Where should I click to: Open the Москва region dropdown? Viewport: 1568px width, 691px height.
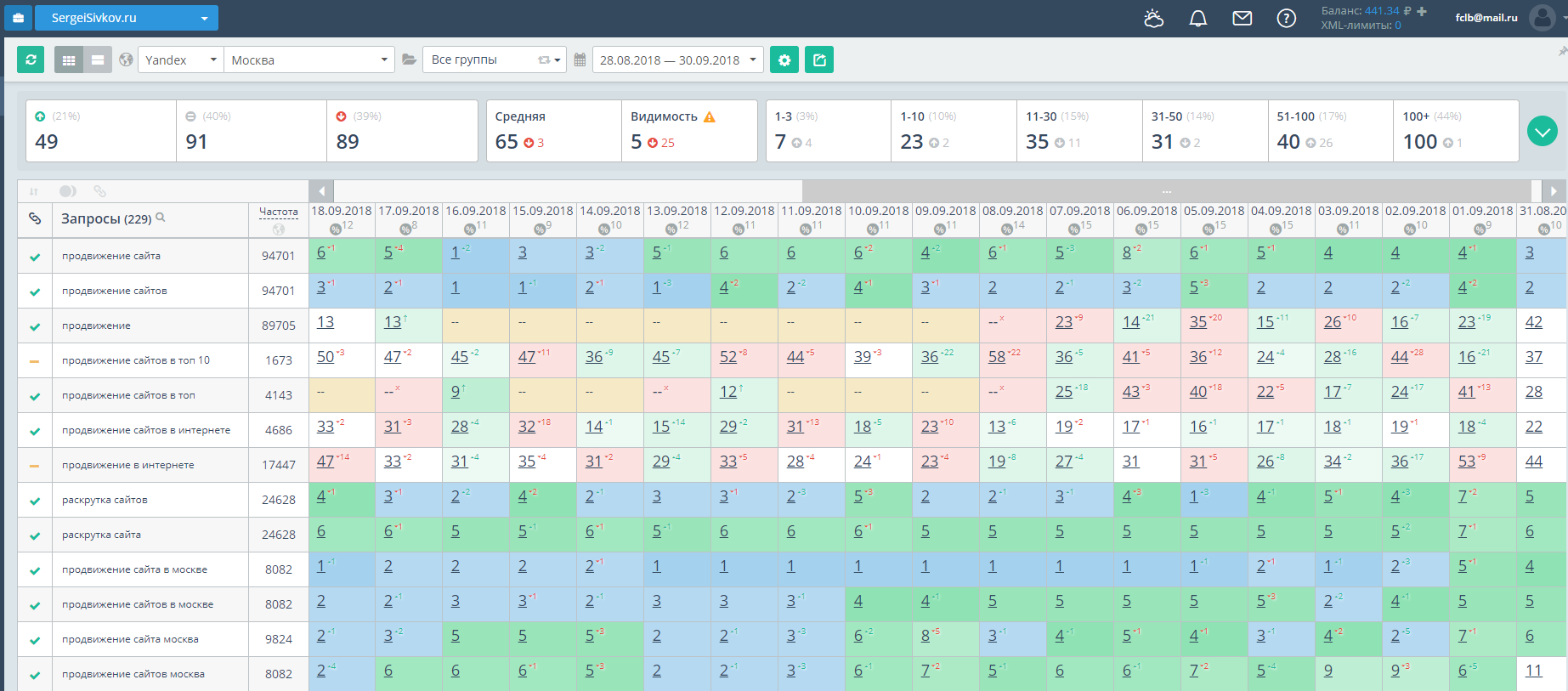(309, 59)
